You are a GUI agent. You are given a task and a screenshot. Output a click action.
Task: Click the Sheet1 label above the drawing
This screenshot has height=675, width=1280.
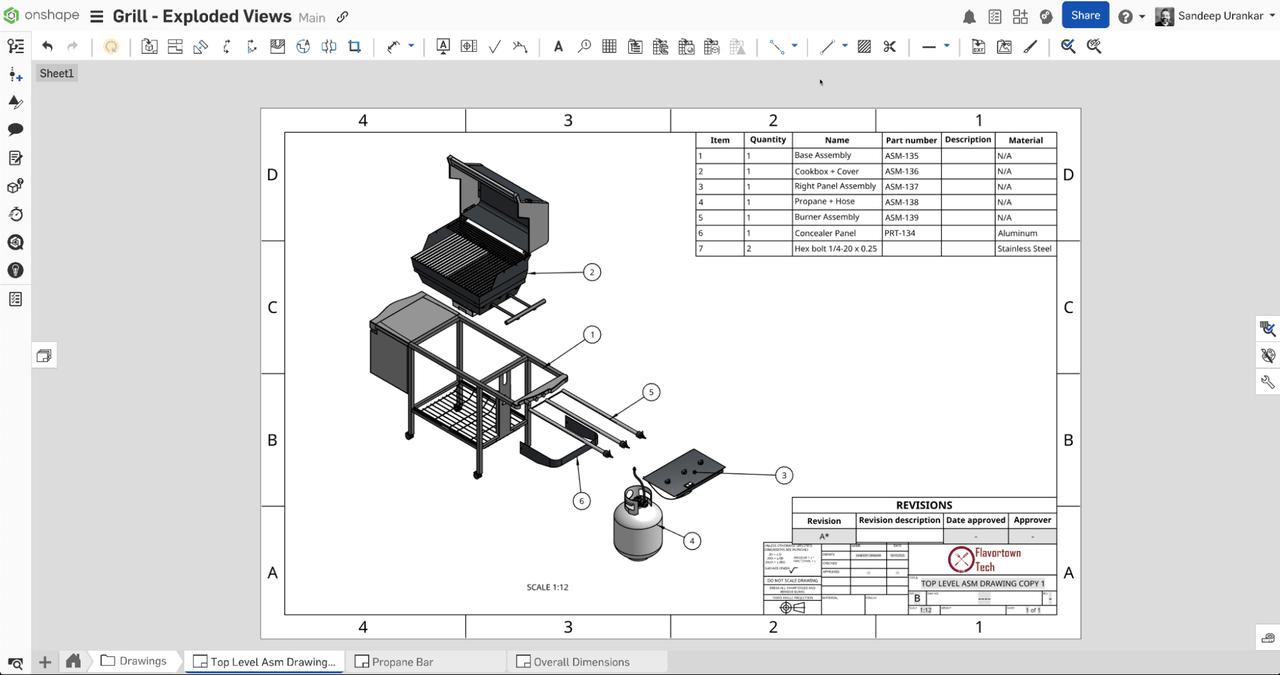click(x=56, y=72)
